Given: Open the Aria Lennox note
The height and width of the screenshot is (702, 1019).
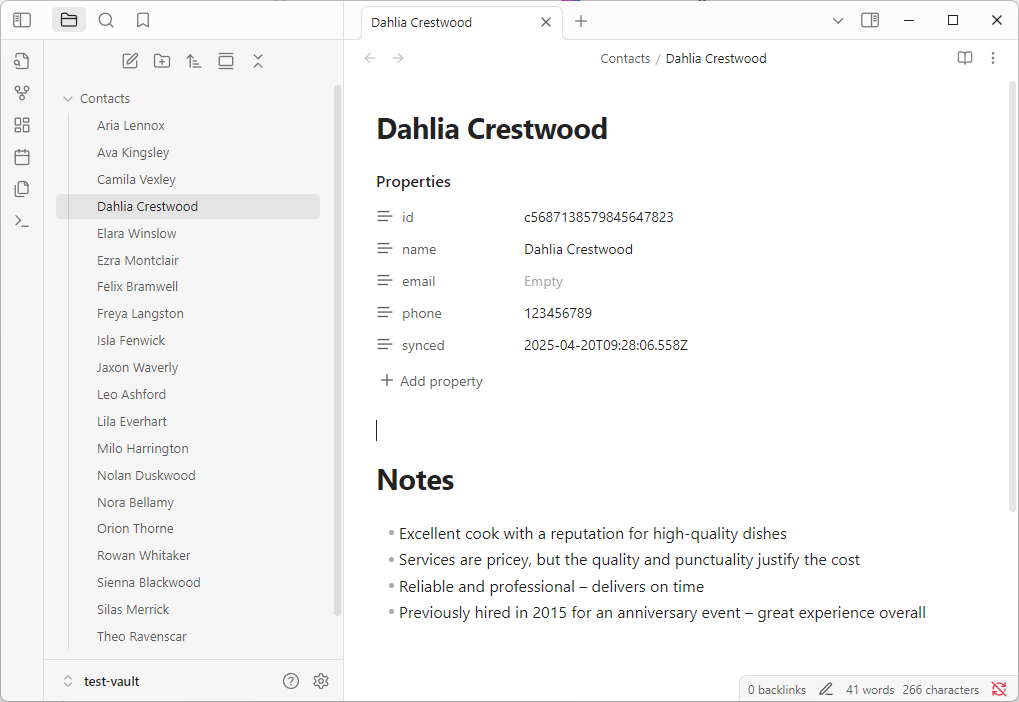Looking at the screenshot, I should click(131, 125).
